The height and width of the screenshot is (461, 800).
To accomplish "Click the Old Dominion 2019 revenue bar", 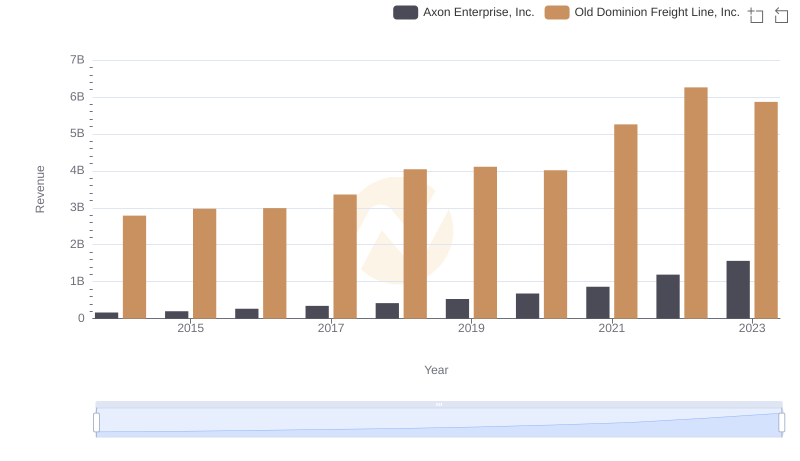I will coord(485,243).
